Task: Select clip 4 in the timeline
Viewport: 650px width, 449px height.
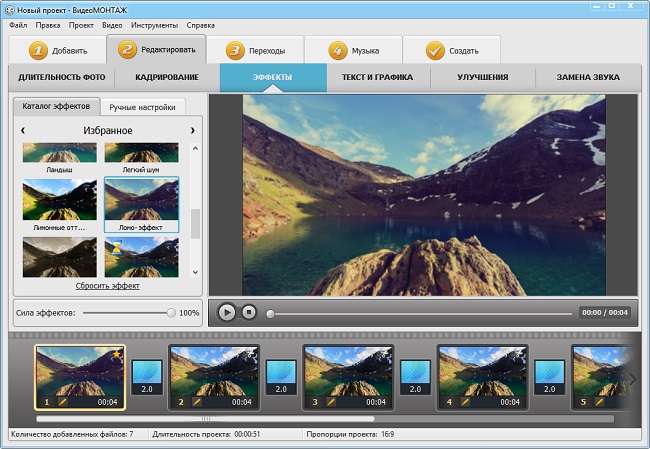Action: pyautogui.click(x=482, y=371)
